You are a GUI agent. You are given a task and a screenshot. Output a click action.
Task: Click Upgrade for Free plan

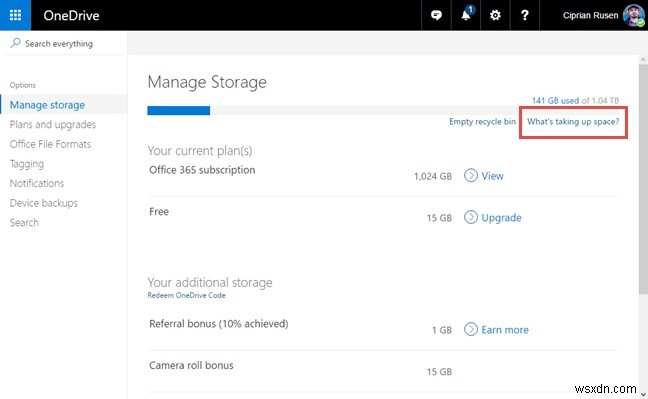tap(501, 217)
